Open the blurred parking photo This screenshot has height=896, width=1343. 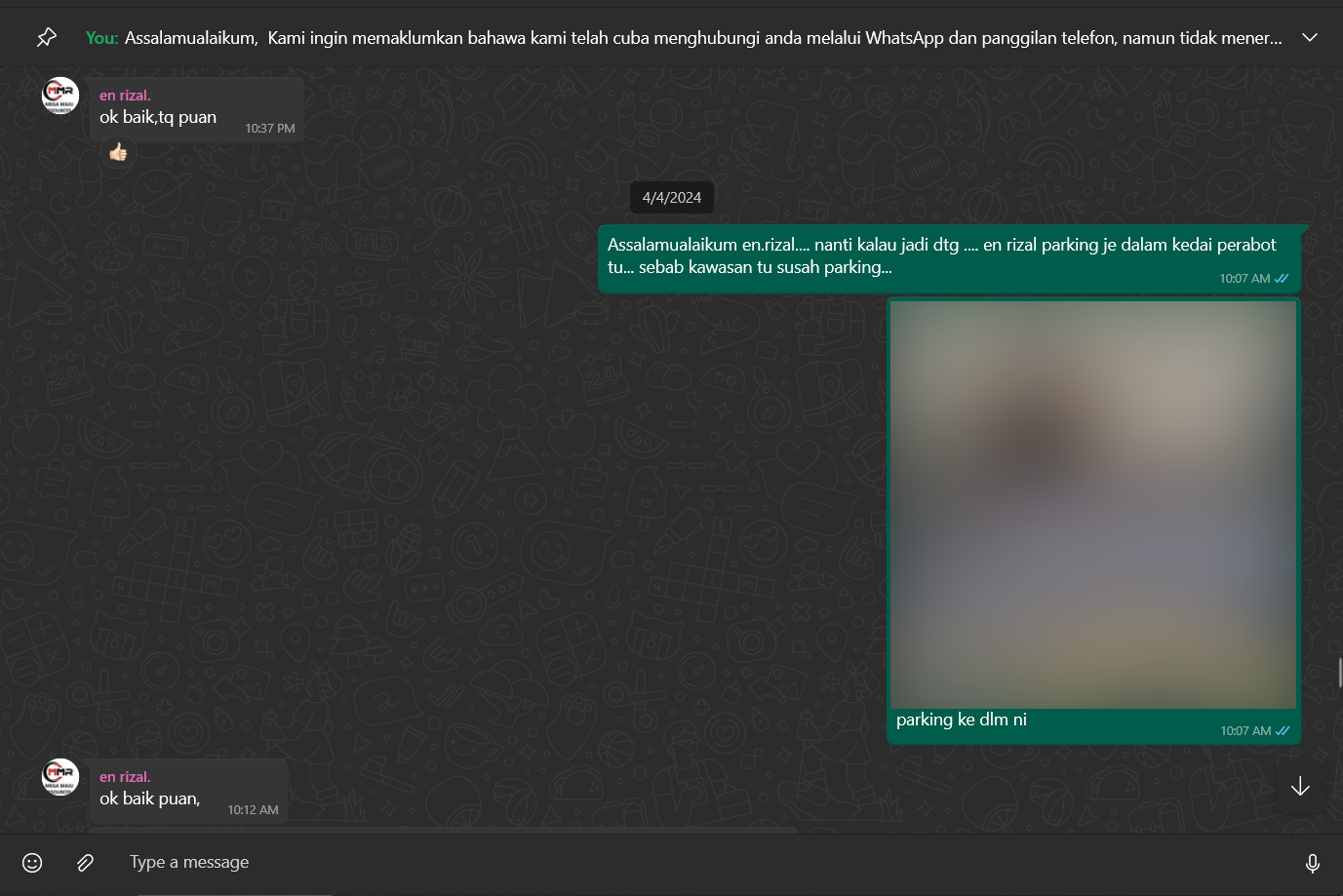click(1093, 505)
